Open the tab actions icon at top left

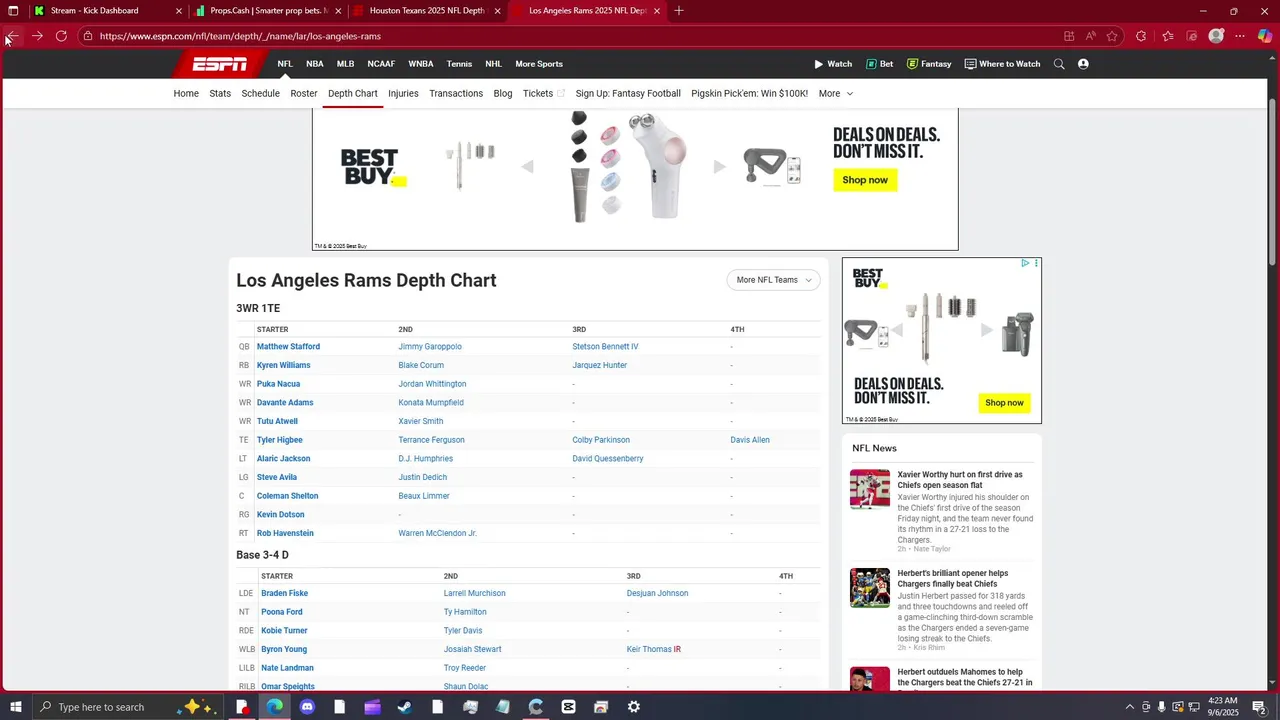click(13, 11)
